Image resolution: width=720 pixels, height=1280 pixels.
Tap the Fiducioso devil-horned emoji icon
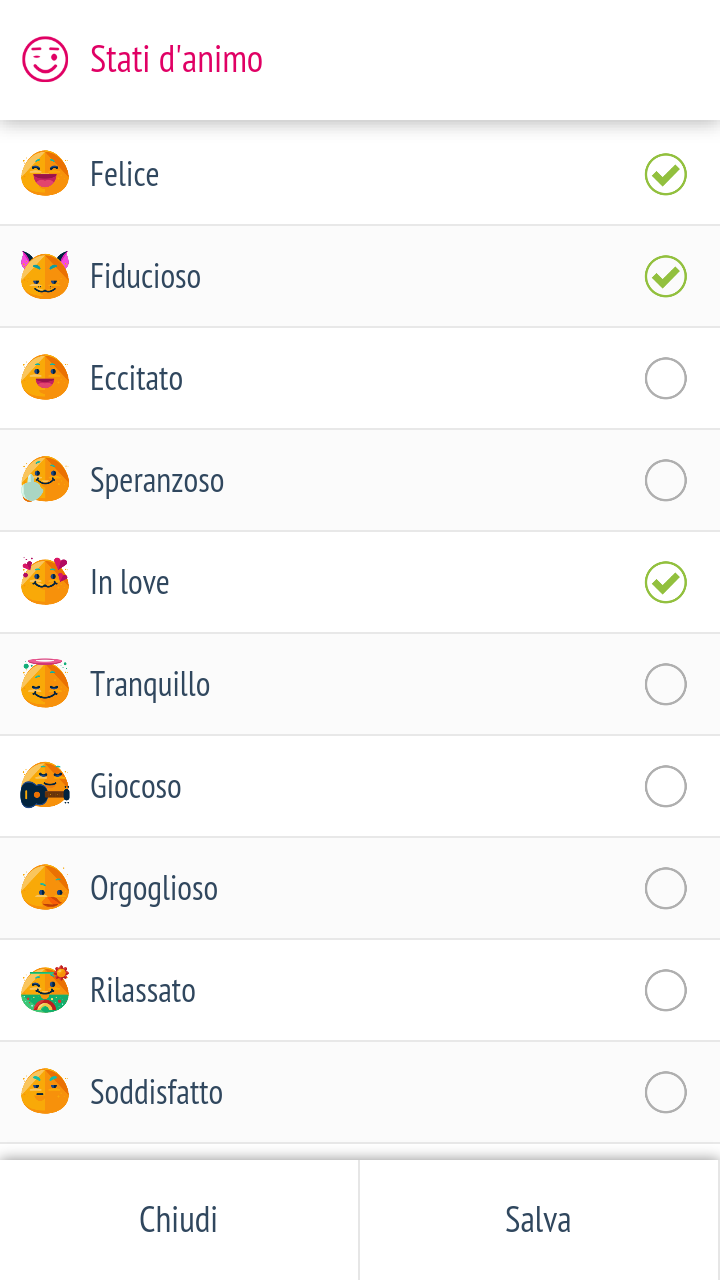pos(45,275)
